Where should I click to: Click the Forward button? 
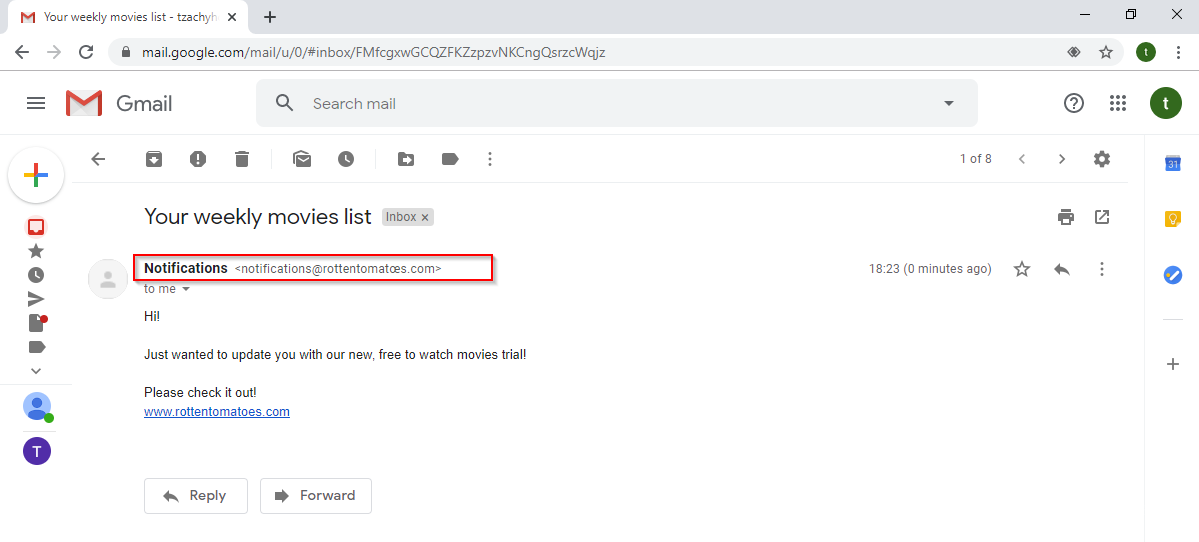pos(316,495)
